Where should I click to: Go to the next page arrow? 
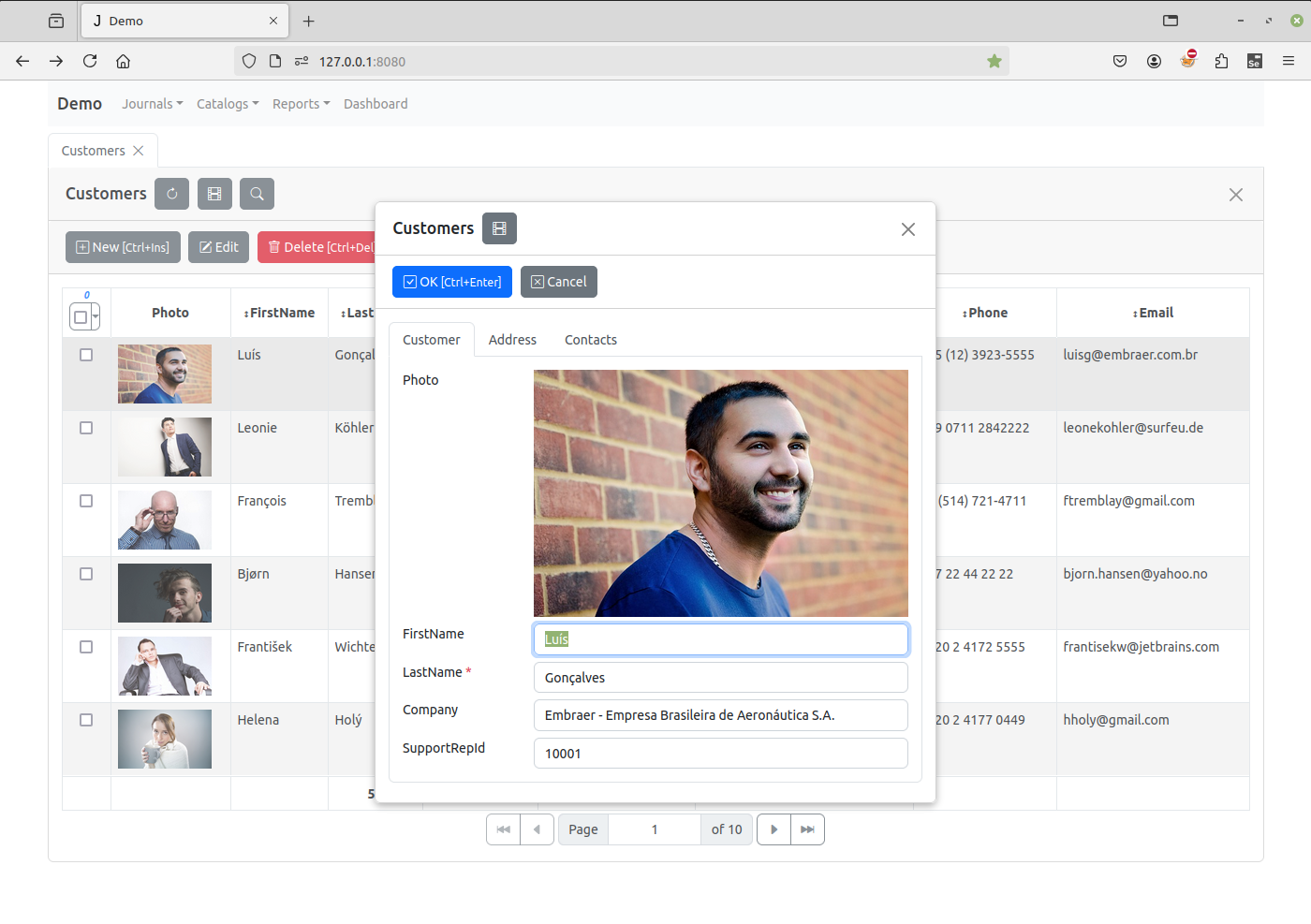tap(773, 829)
